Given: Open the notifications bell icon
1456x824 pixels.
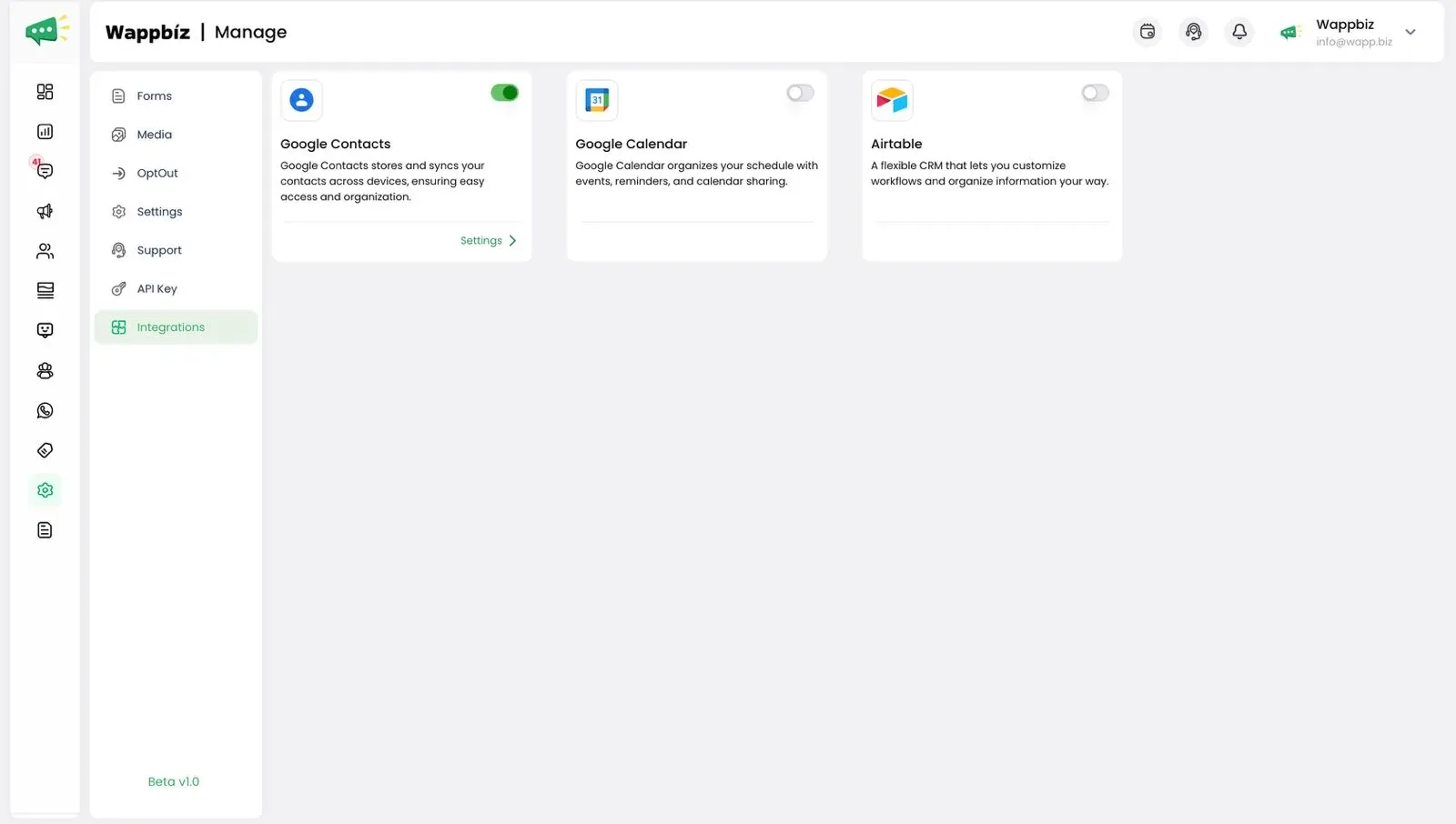Looking at the screenshot, I should tap(1239, 32).
